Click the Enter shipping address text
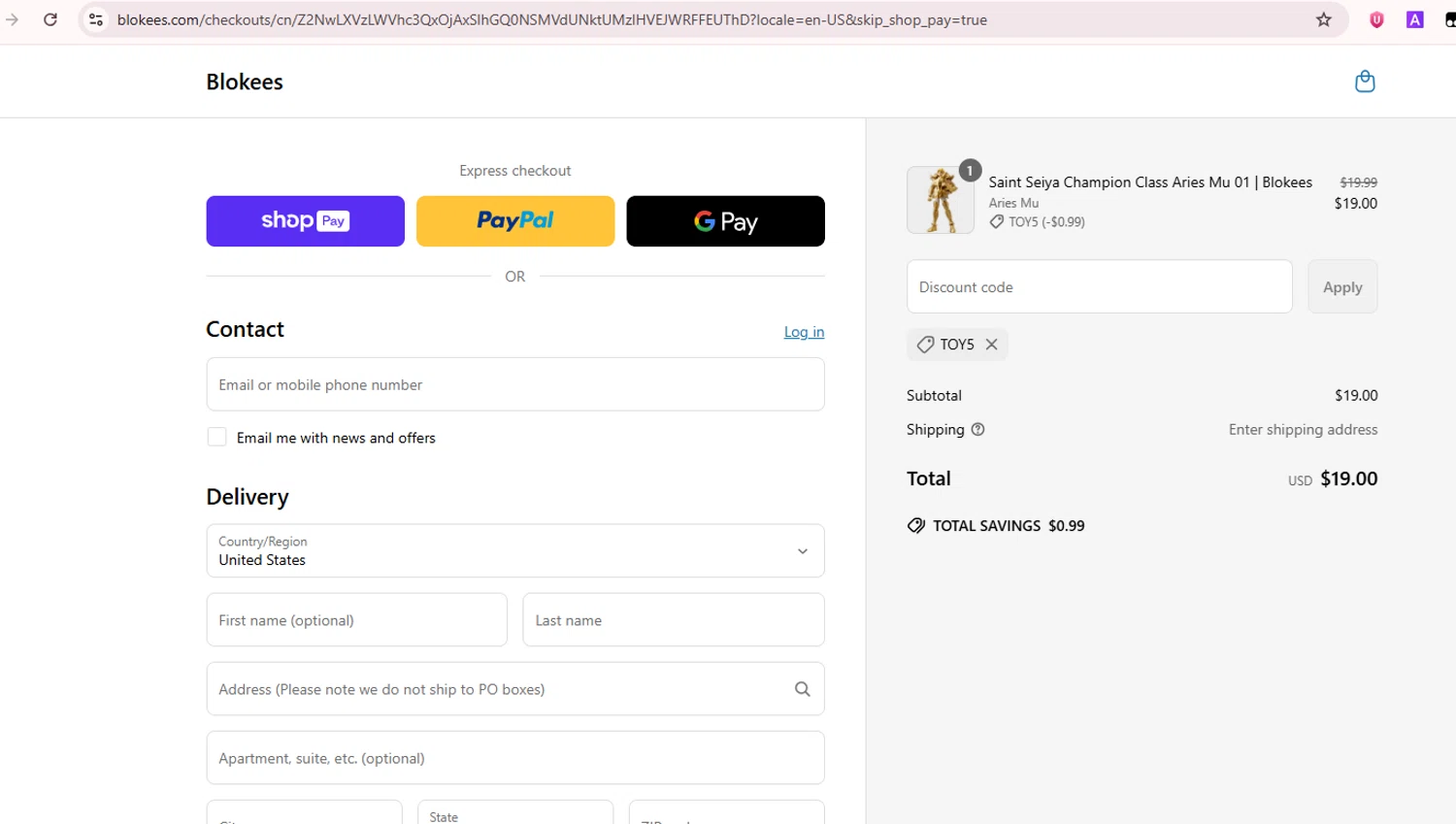This screenshot has height=824, width=1456. (x=1303, y=429)
